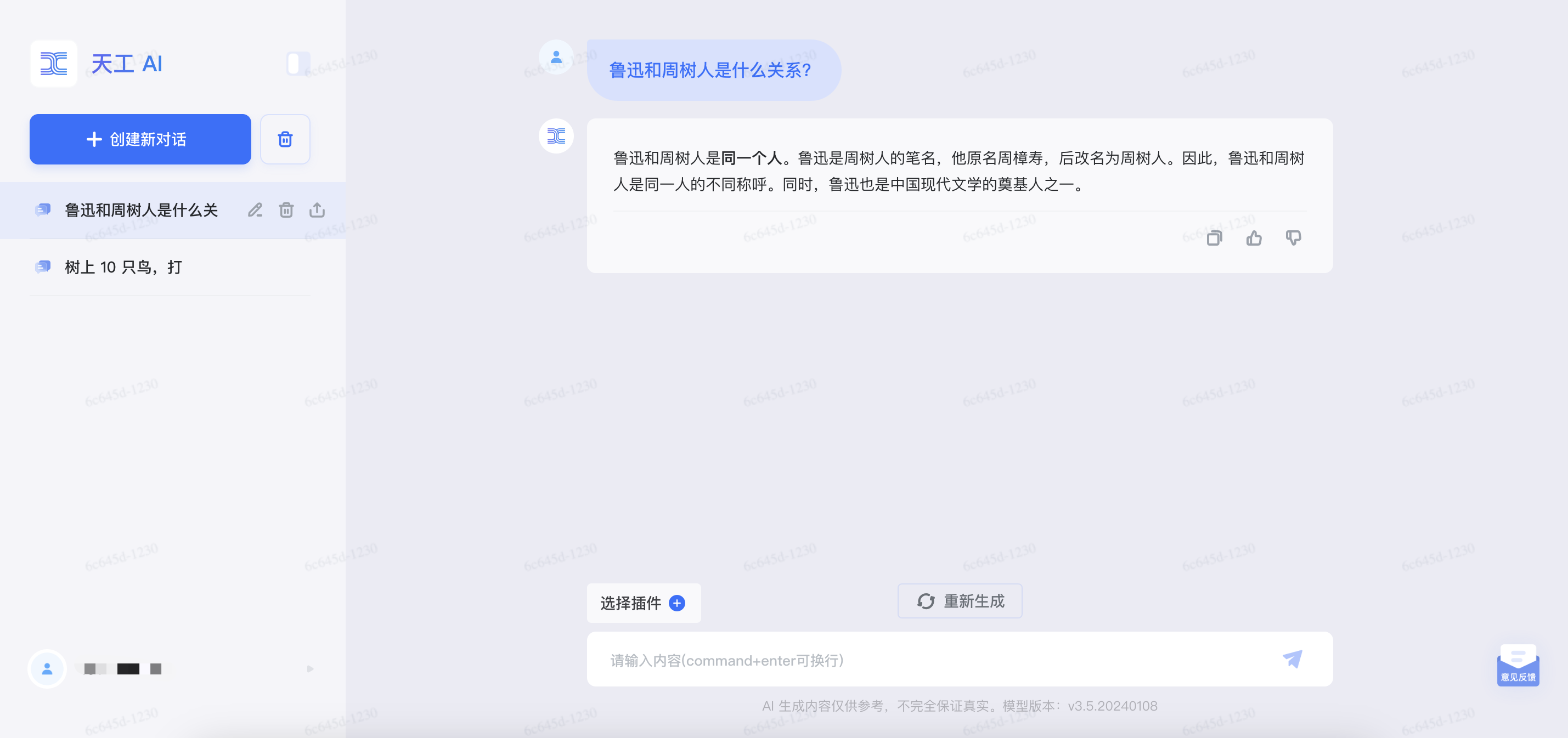Image resolution: width=1568 pixels, height=738 pixels.
Task: Share the 鲁迅和周树人 conversation via export icon
Action: point(317,211)
